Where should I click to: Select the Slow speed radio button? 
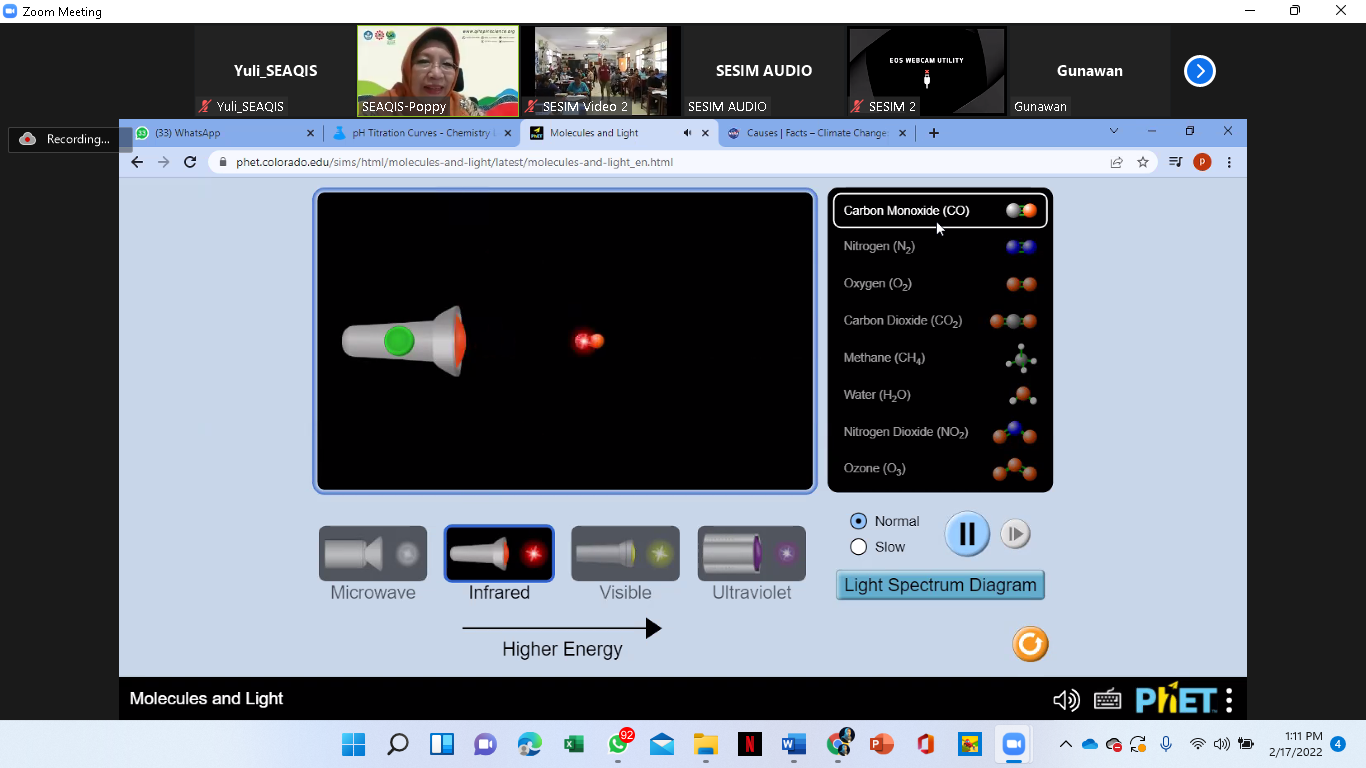pos(858,547)
